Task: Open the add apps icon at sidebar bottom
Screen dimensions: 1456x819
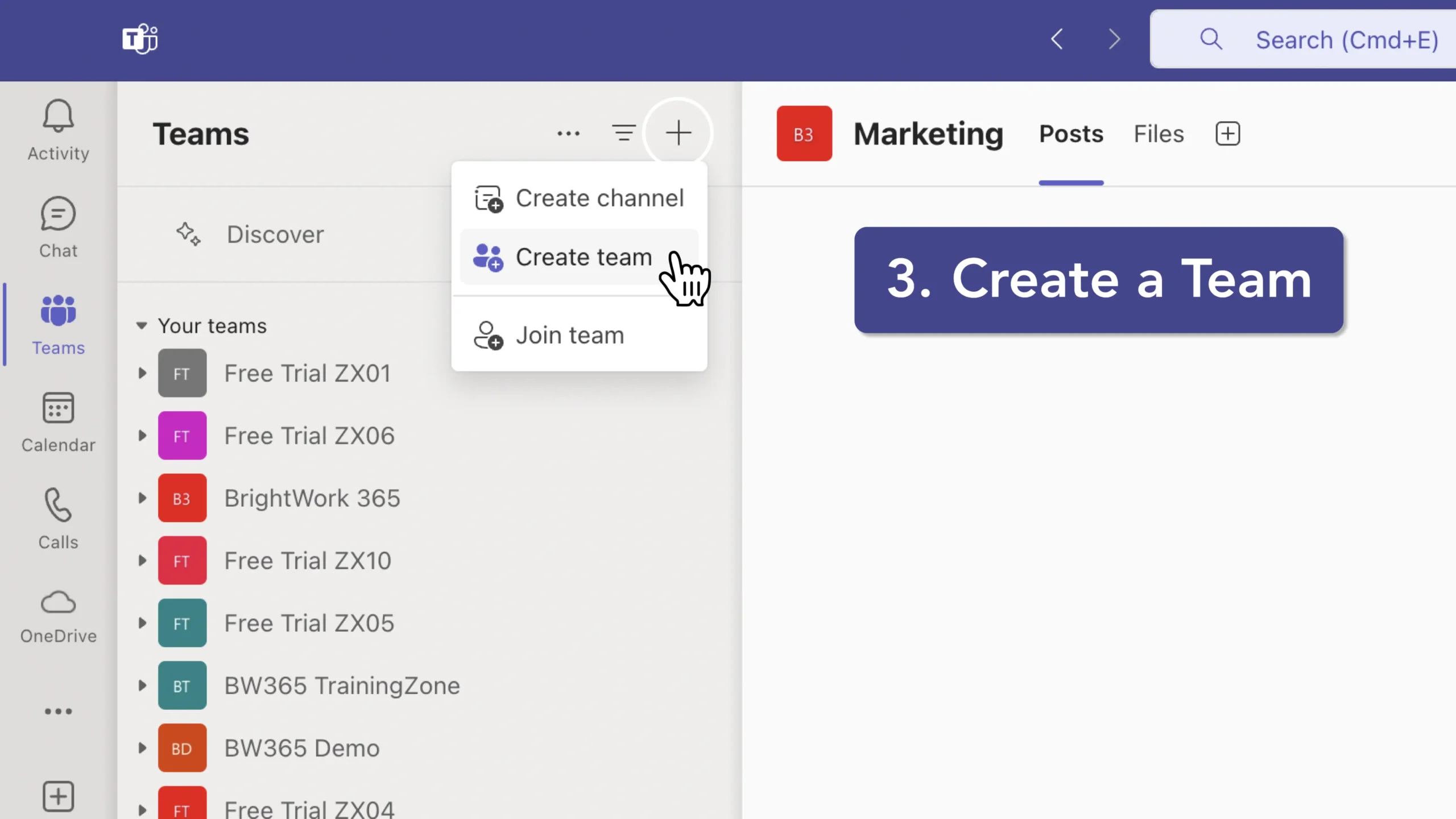Action: (57, 796)
